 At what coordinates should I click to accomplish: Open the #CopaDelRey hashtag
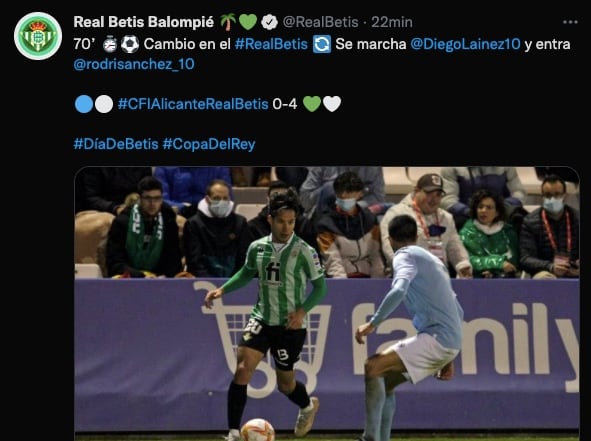click(x=209, y=144)
